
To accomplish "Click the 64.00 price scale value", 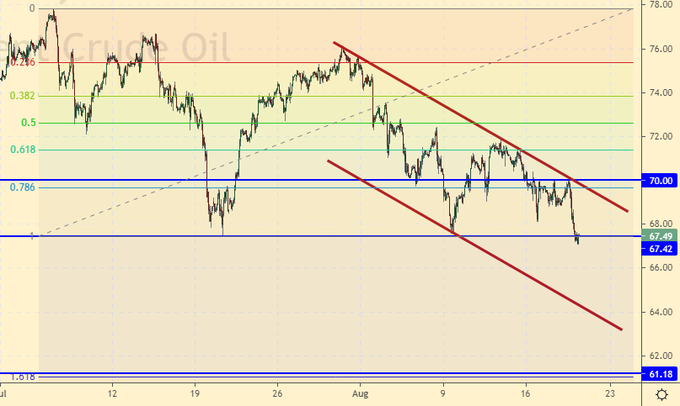I will pos(659,311).
